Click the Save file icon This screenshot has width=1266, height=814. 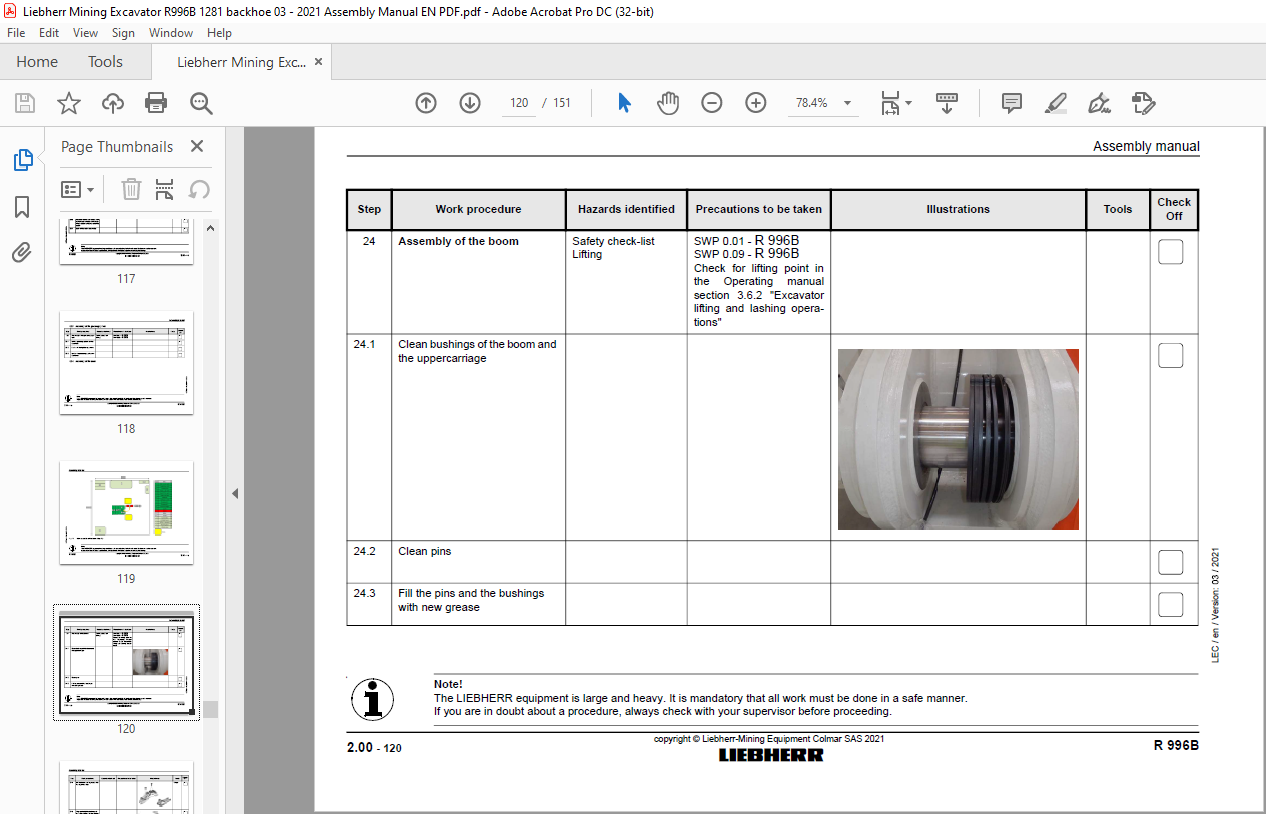(25, 102)
